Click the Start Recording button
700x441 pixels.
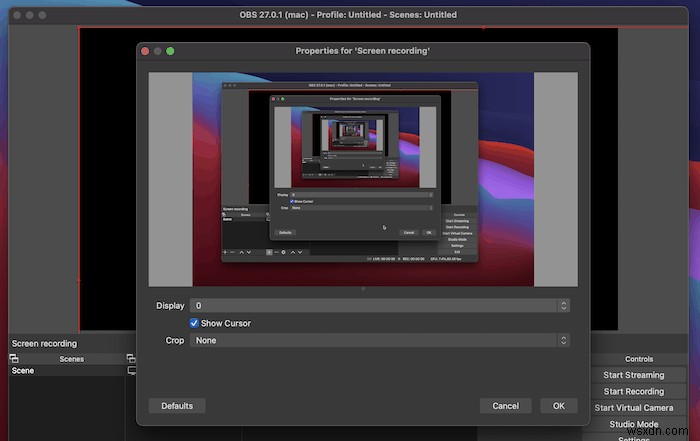tap(633, 391)
